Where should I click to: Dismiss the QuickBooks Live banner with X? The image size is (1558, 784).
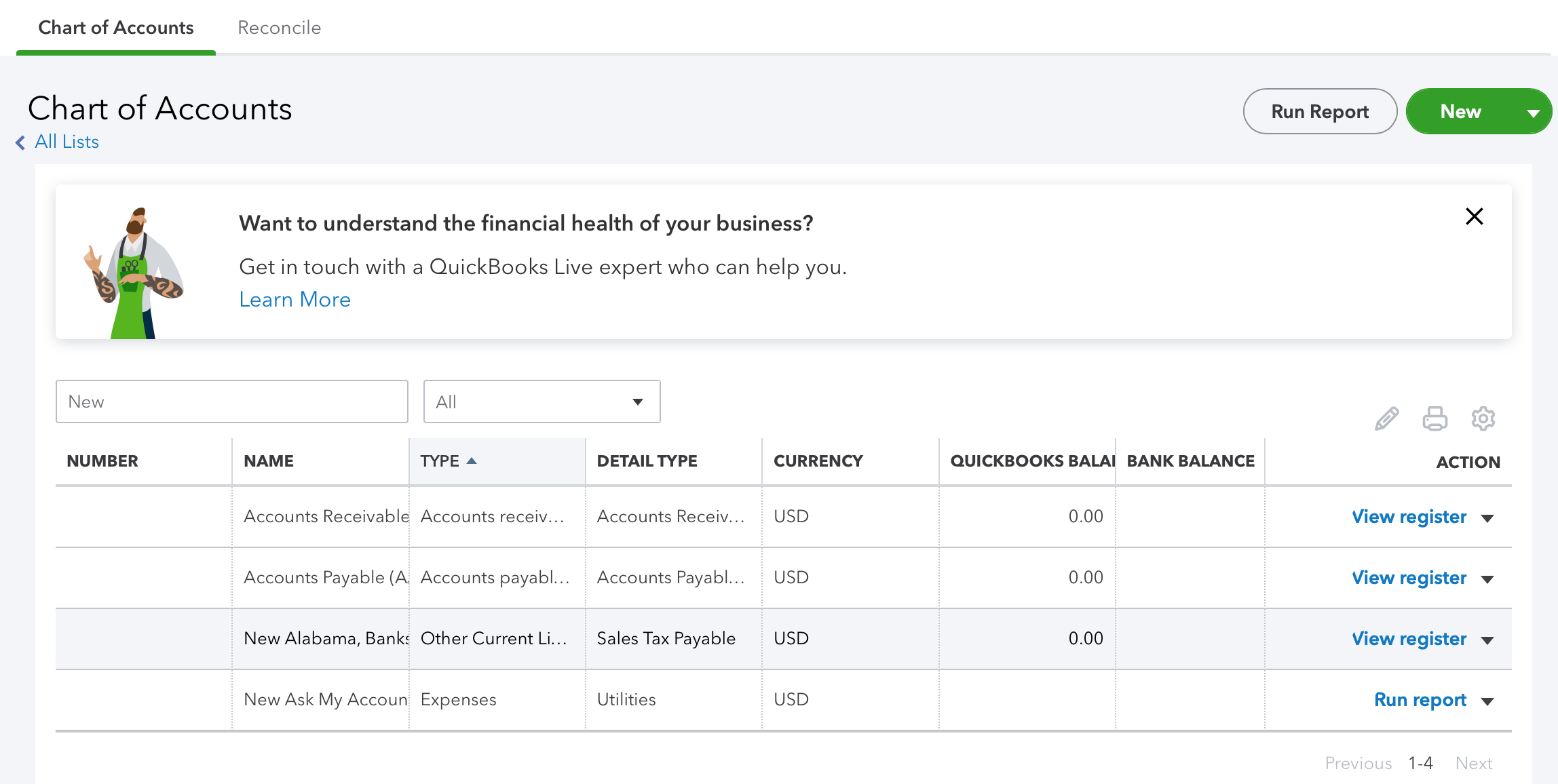tap(1474, 216)
